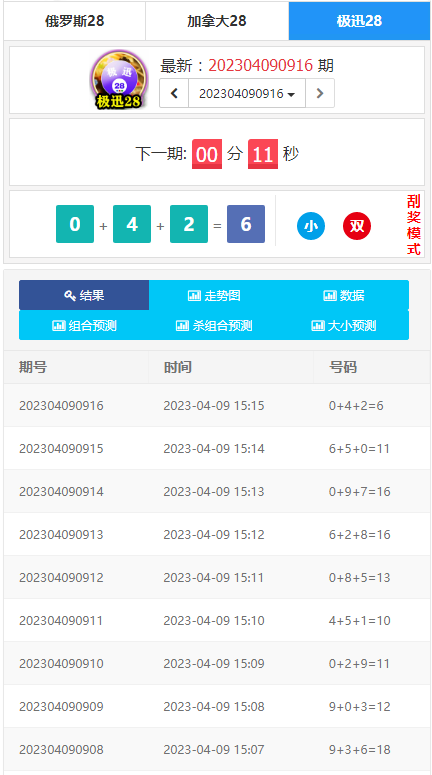Open the 大小预测 tab

[x=344, y=326]
